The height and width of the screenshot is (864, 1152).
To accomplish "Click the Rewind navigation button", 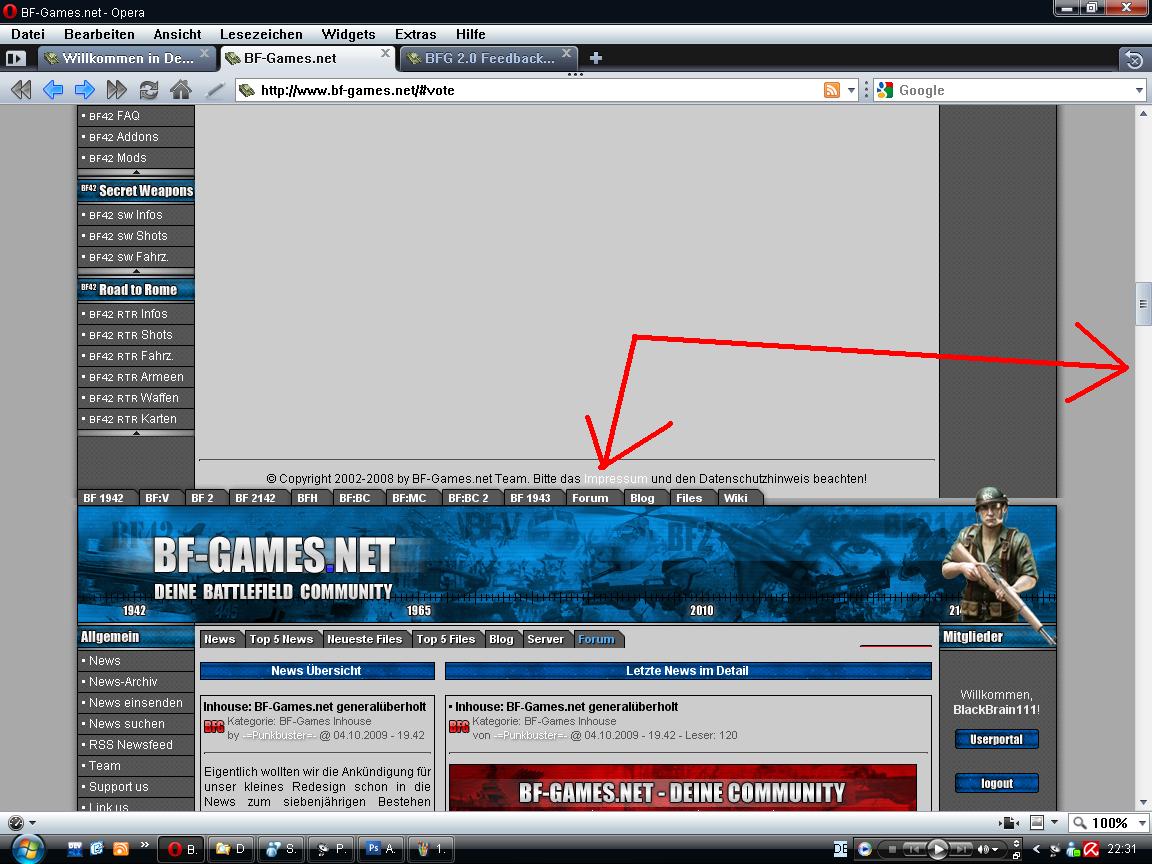I will pos(21,90).
